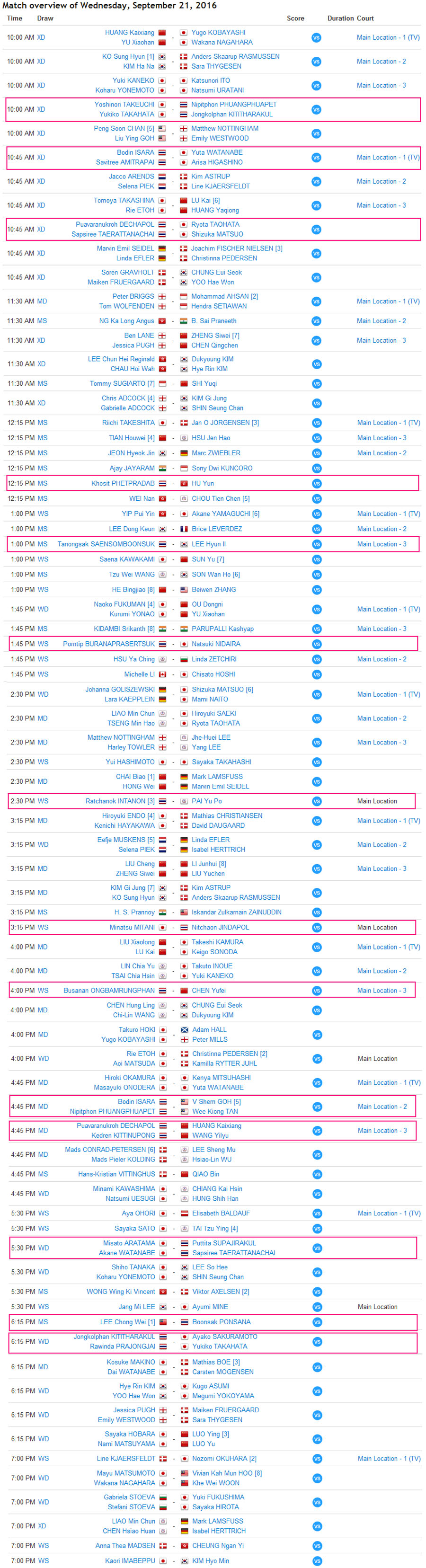Open VS icon for Aya OHORI vs Elisabeth BALDAUF
426x1568 pixels.
tap(317, 1213)
